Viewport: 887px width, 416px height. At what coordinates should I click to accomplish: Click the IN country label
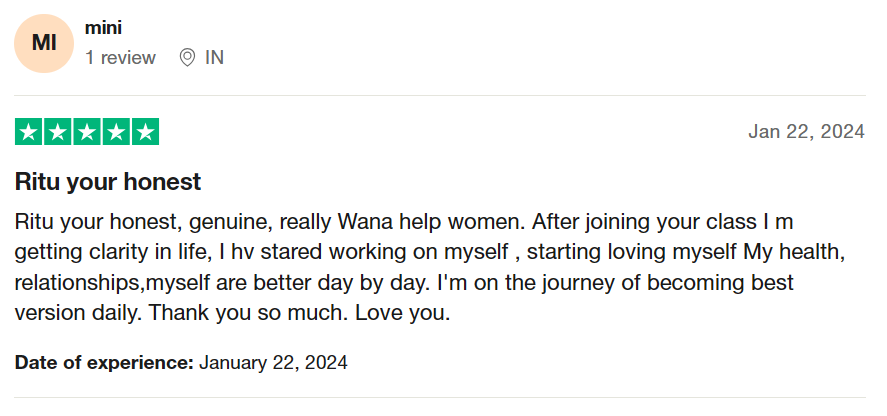click(x=214, y=57)
